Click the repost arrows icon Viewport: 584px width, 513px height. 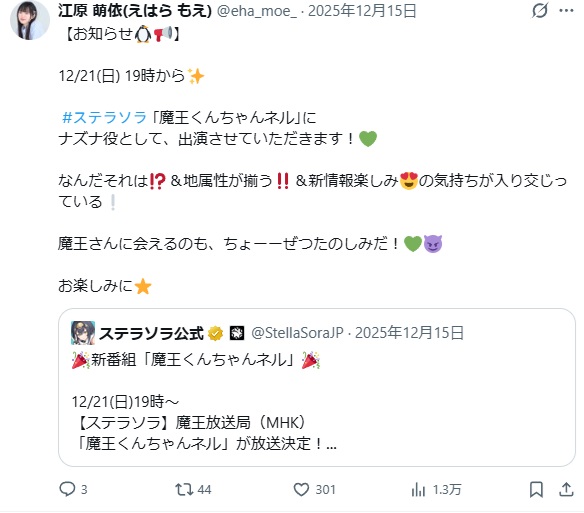click(184, 489)
